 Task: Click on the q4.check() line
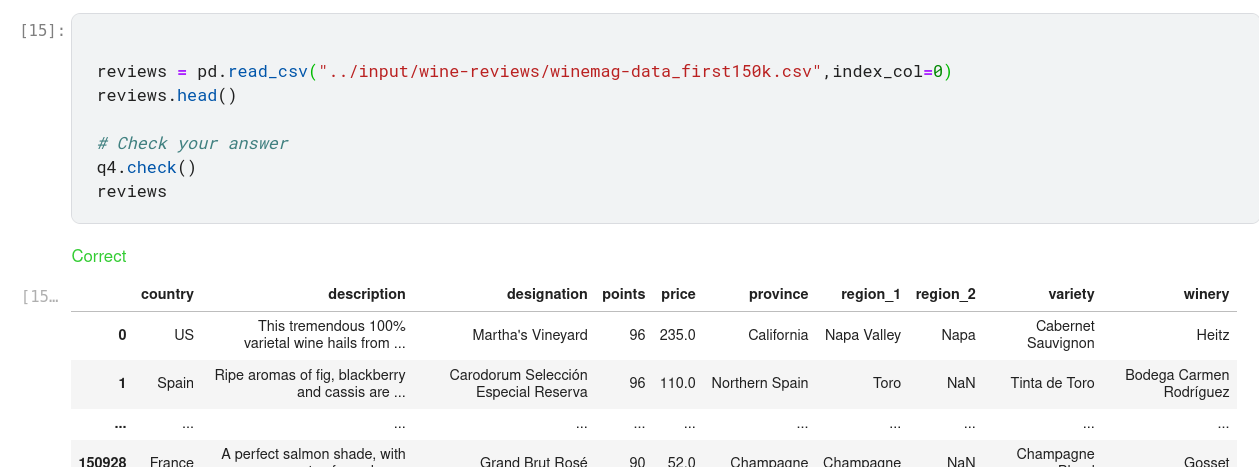click(146, 168)
